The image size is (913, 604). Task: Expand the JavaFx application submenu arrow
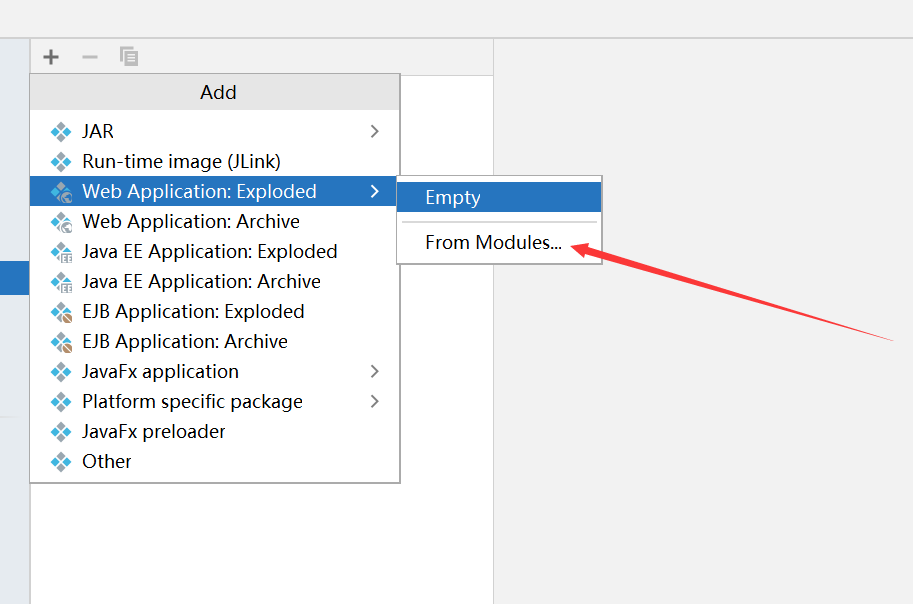pos(374,372)
